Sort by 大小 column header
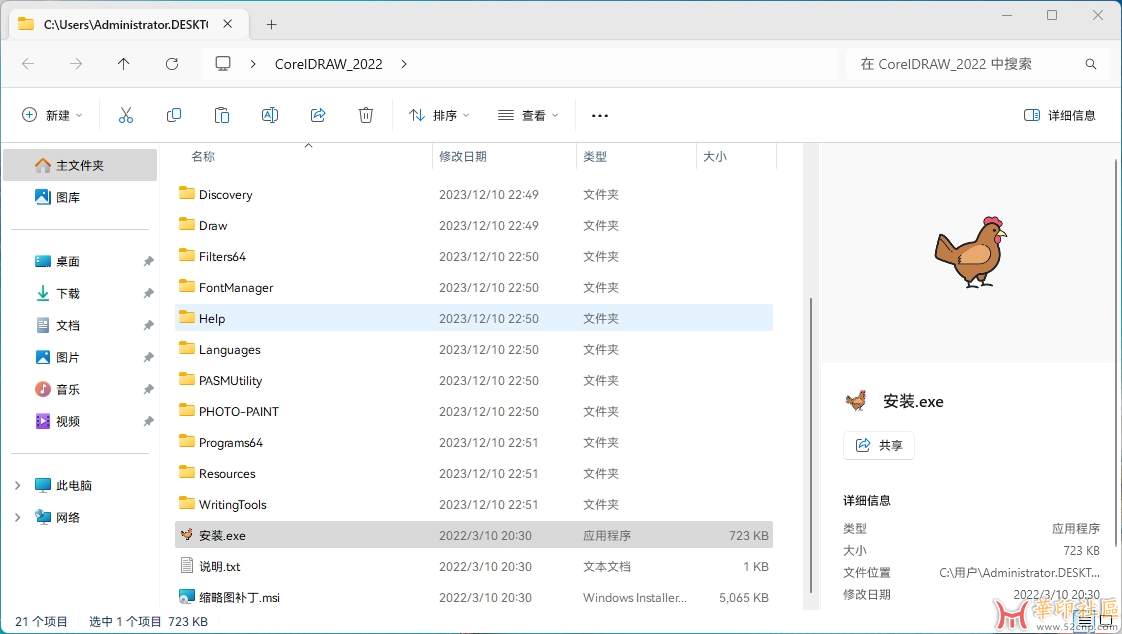The image size is (1122, 634). [715, 156]
